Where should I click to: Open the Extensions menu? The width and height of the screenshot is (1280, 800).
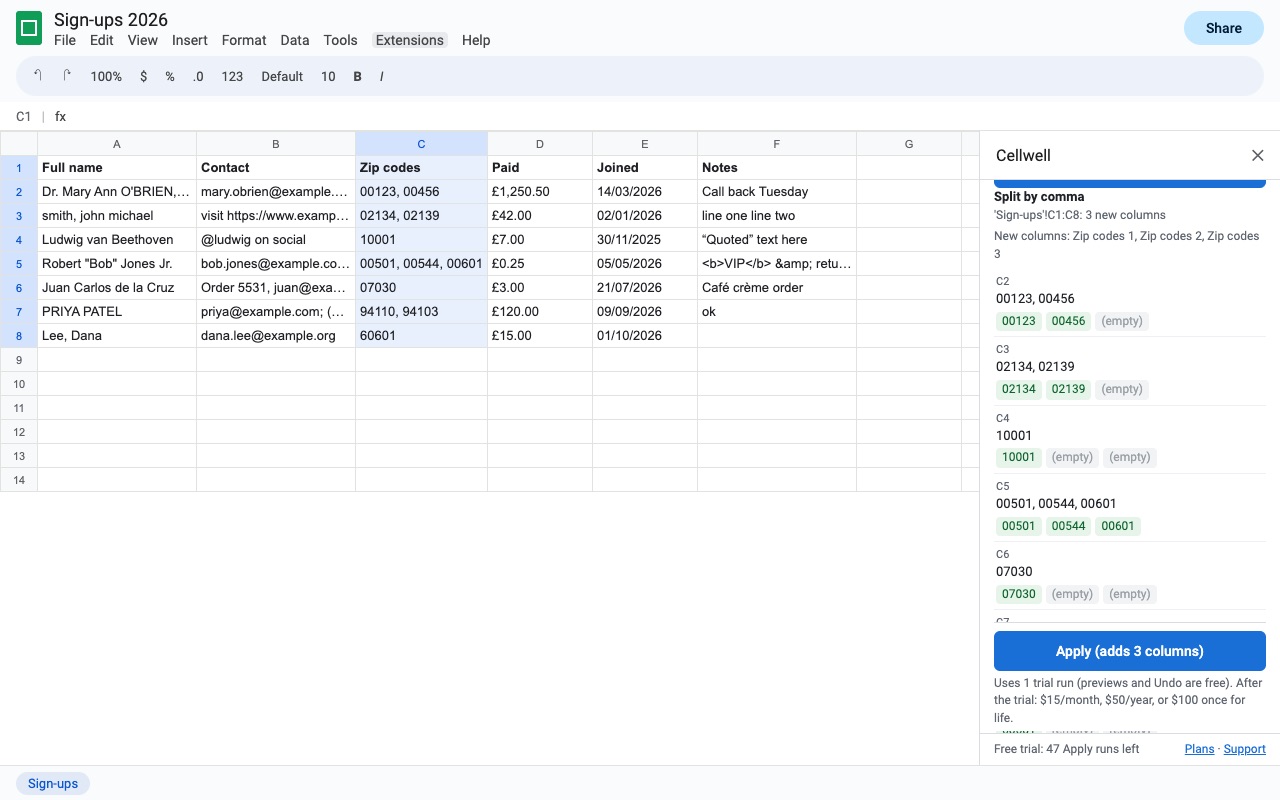(x=410, y=40)
